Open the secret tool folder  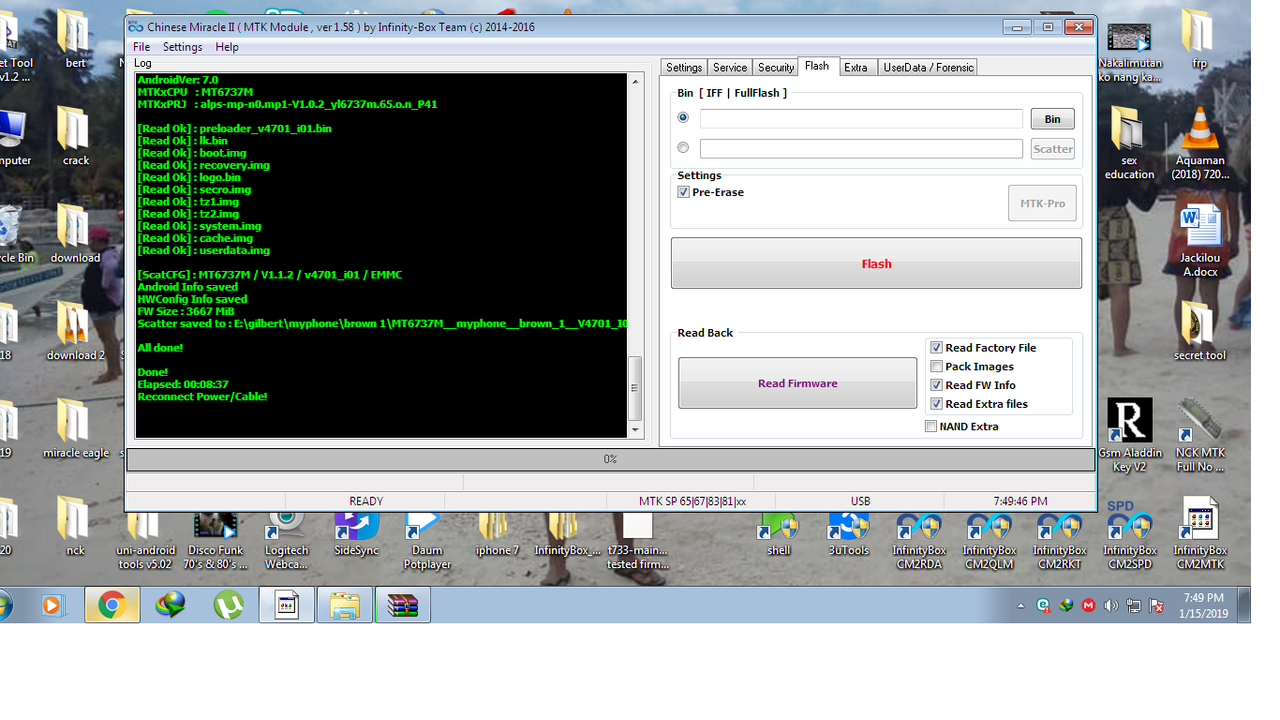coord(1199,332)
